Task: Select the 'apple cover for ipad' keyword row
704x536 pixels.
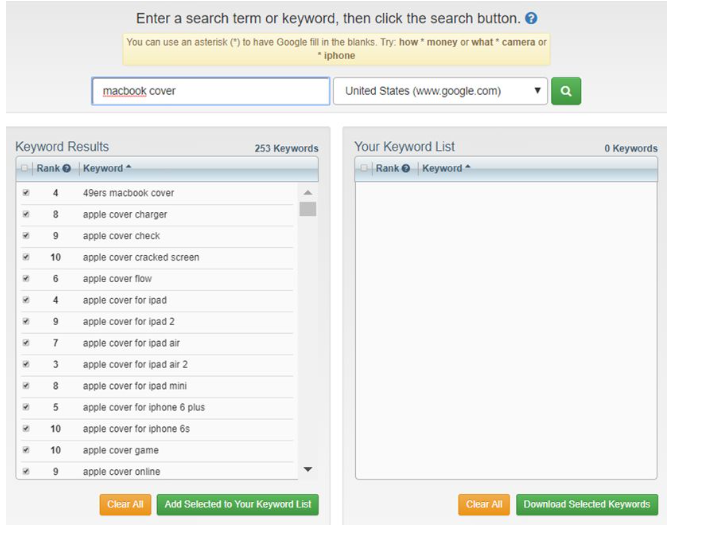Action: (x=157, y=300)
